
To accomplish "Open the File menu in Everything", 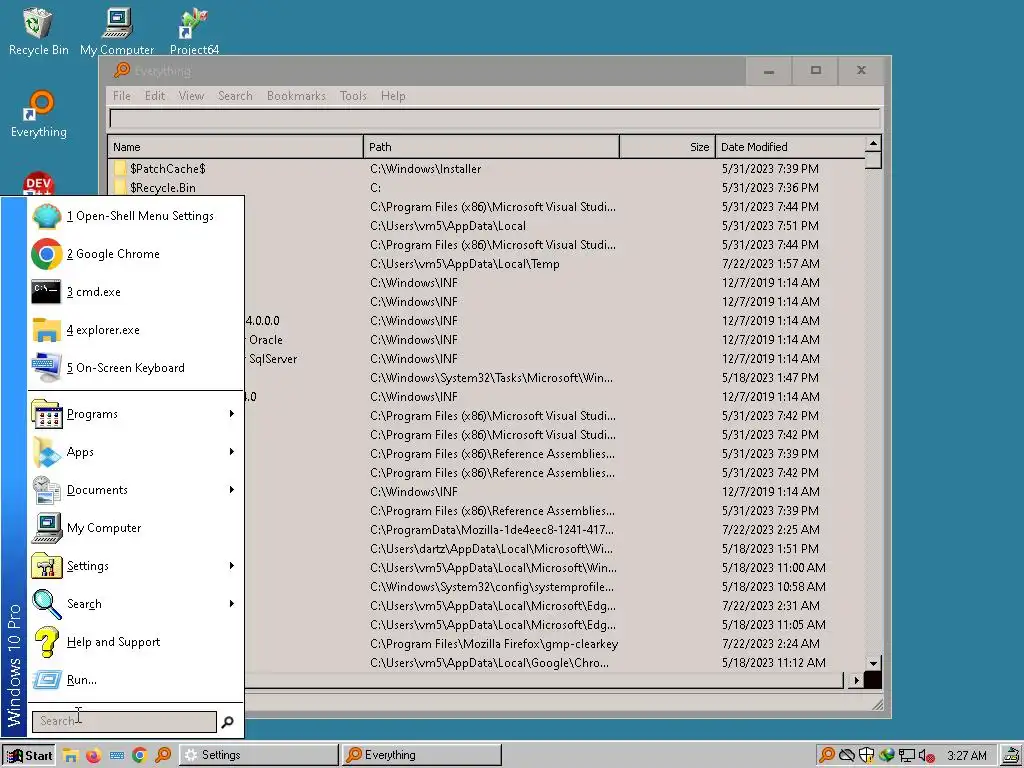I will (x=121, y=96).
